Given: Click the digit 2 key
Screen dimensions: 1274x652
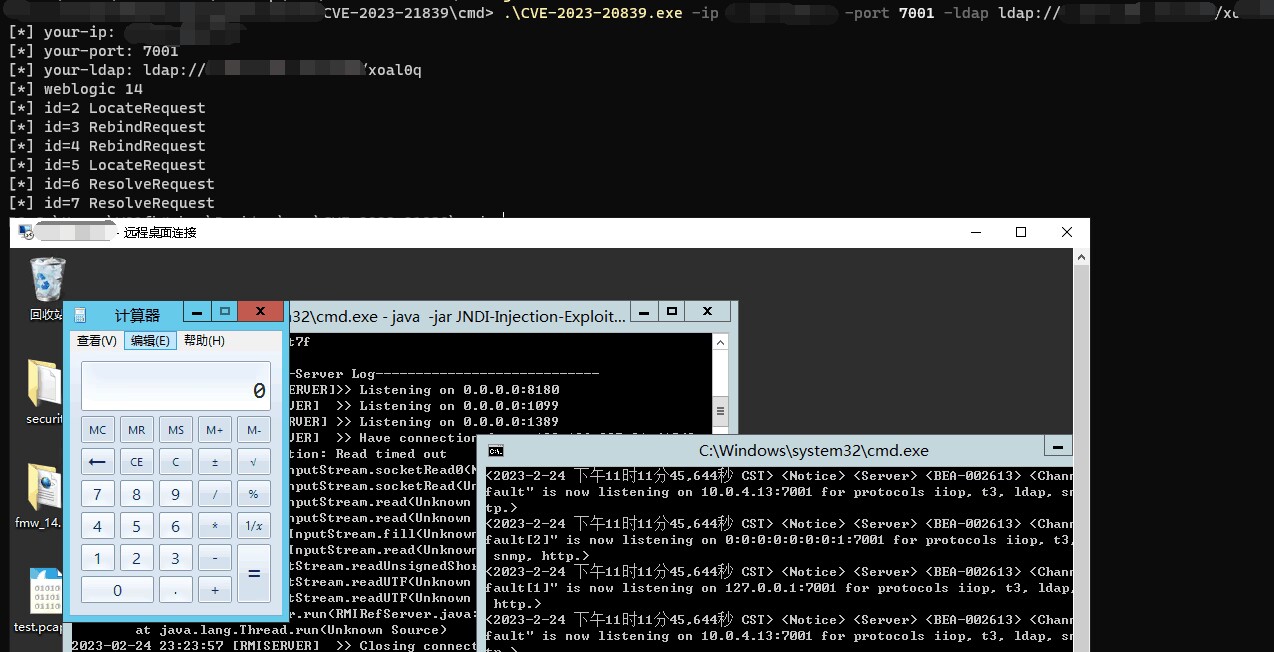Looking at the screenshot, I should (137, 558).
